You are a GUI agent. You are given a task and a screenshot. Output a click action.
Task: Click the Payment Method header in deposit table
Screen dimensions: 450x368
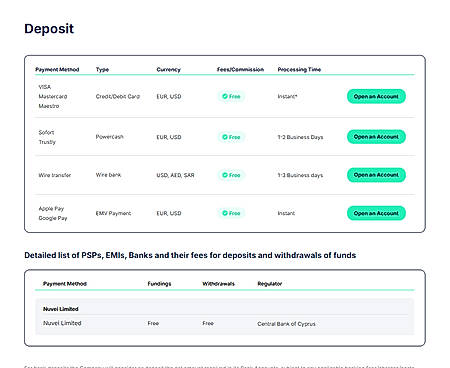(57, 69)
